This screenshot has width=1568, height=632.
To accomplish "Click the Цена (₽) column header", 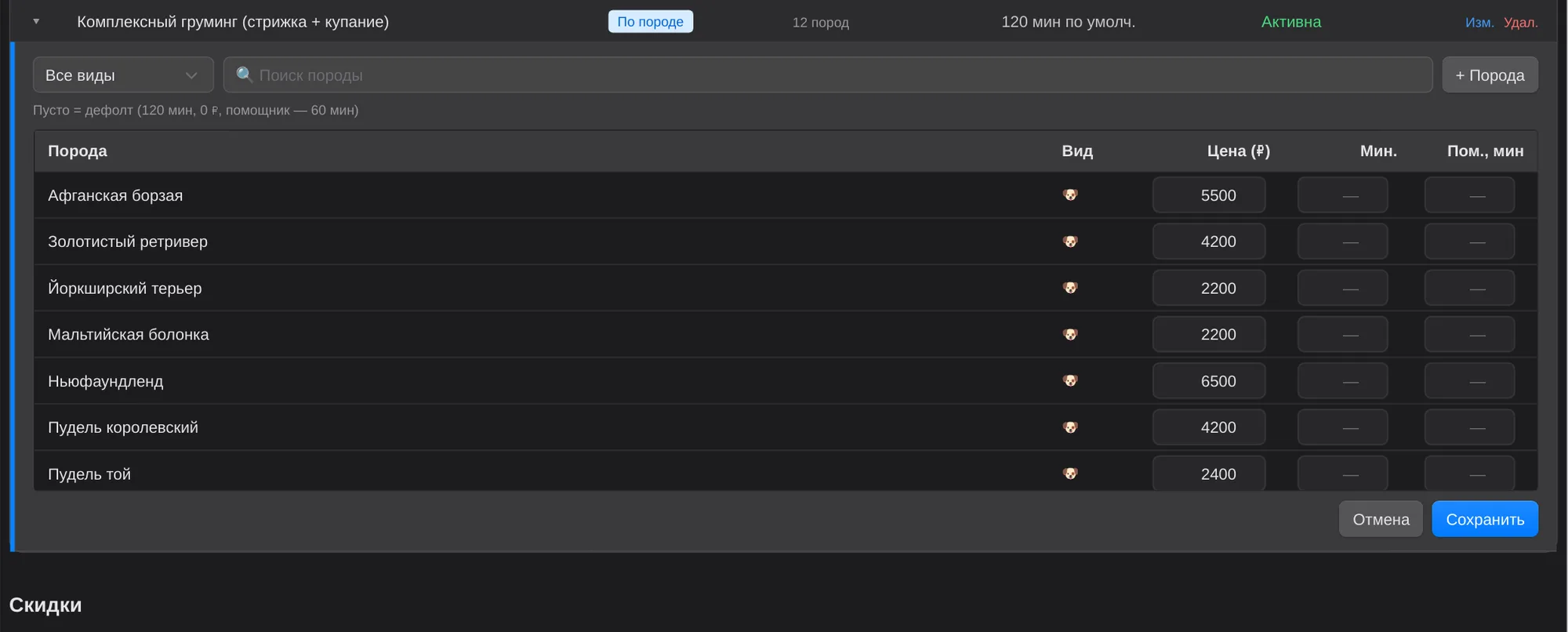I will [x=1239, y=151].
